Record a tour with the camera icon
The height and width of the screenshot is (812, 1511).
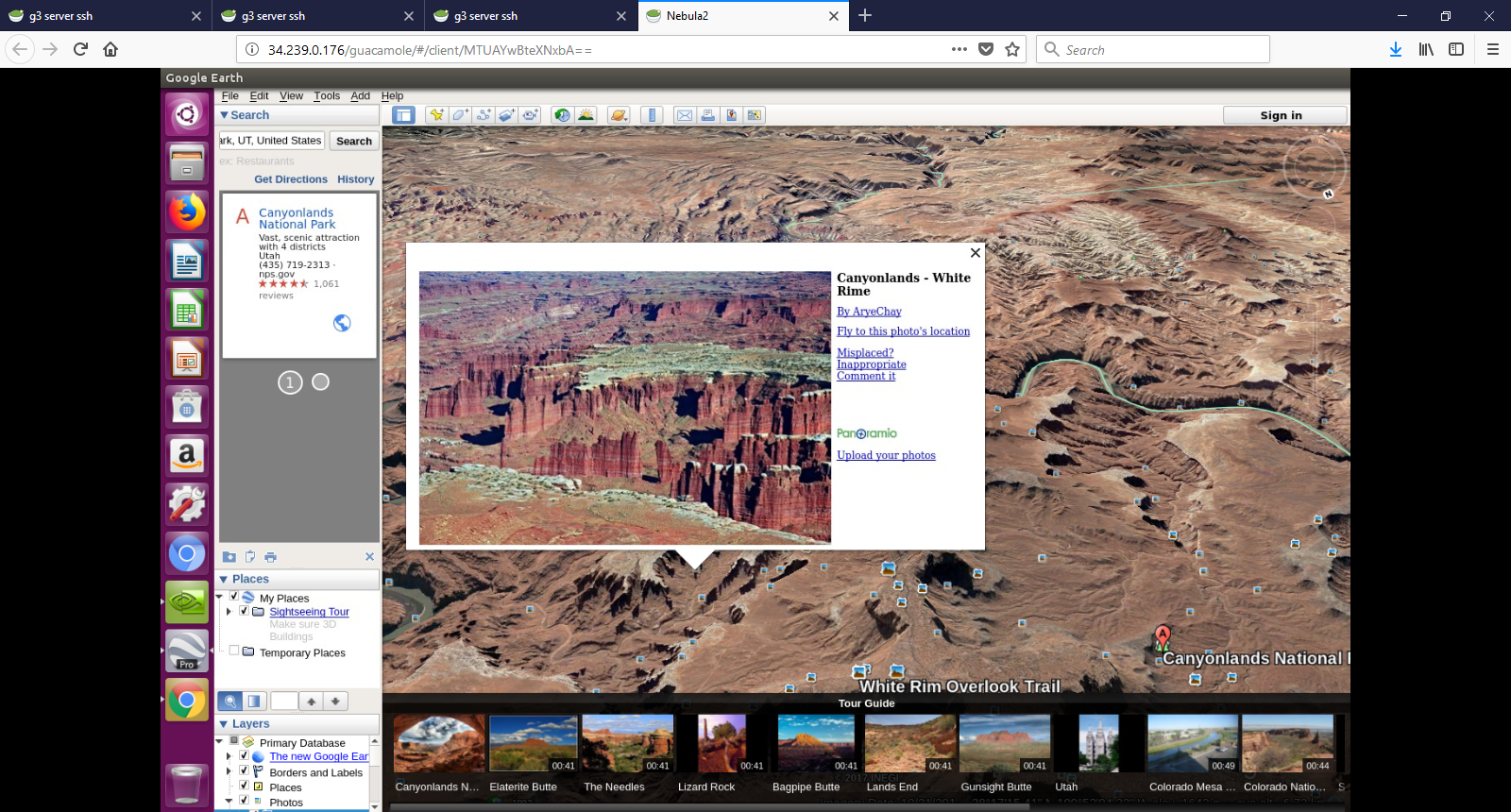pos(530,115)
